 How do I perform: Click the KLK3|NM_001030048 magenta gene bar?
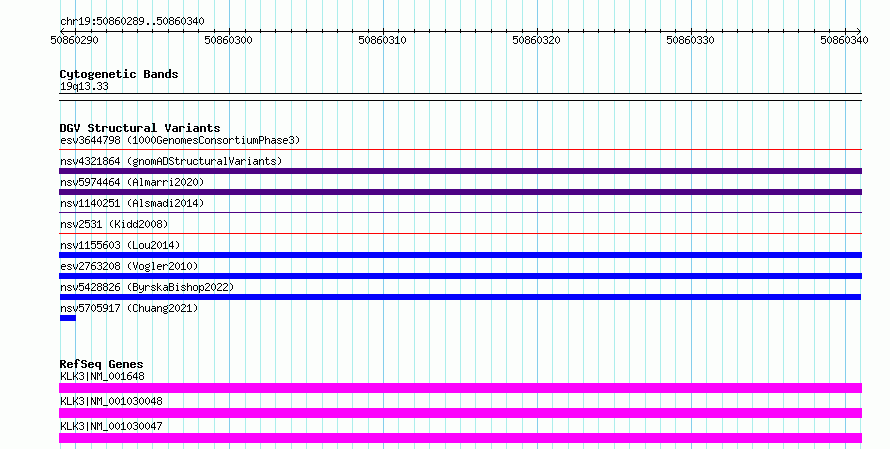click(460, 413)
